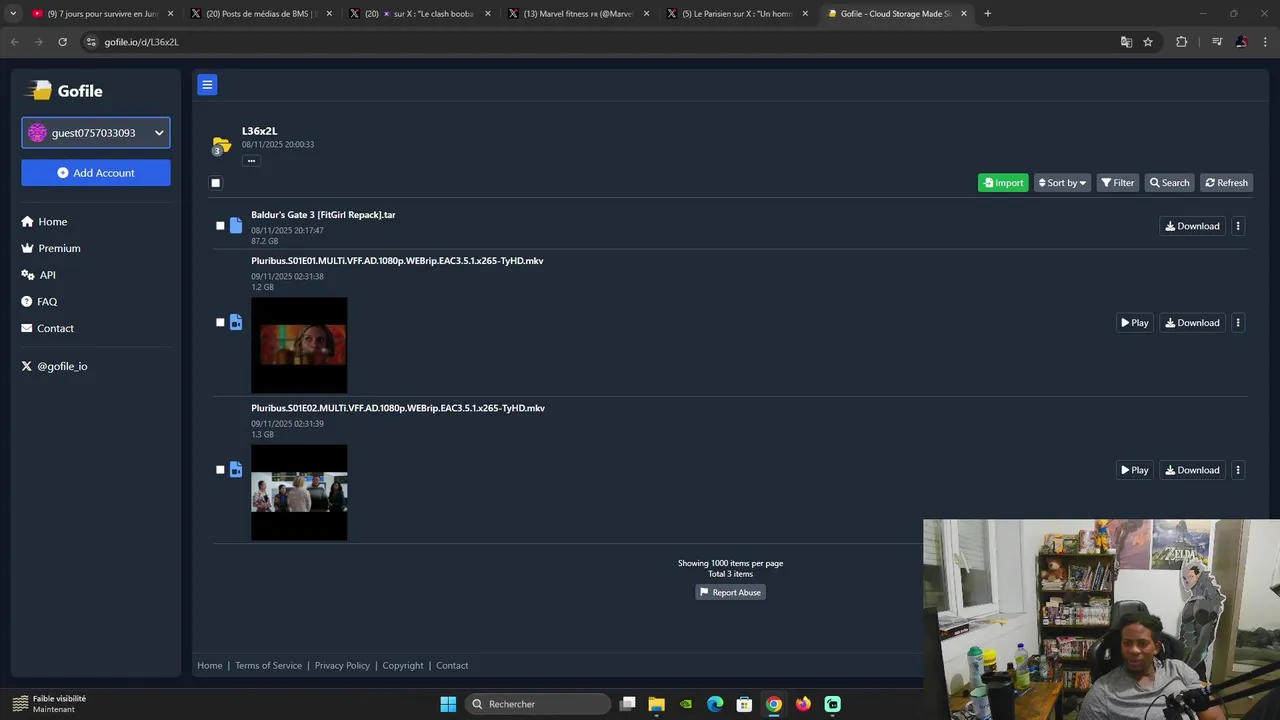Click the video file icon for Pluribus S01E02

tap(236, 470)
